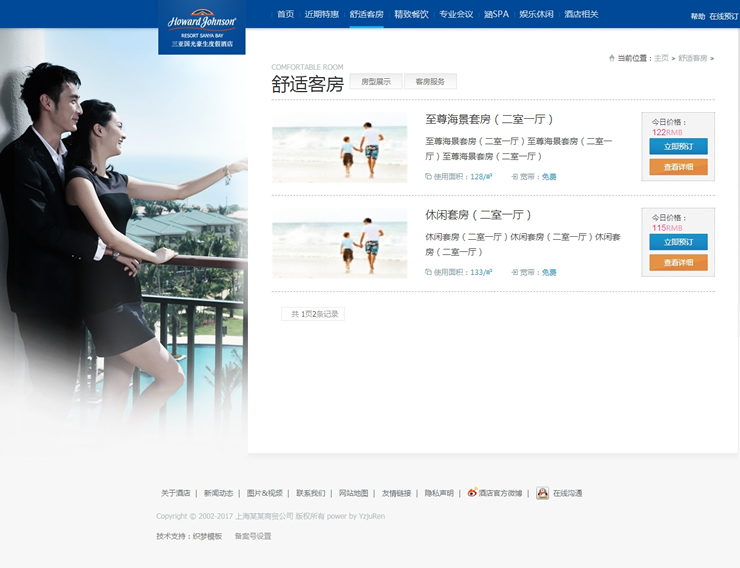Open the 至尊海景套房 room thumbnail image
740x568 pixels.
[x=339, y=147]
